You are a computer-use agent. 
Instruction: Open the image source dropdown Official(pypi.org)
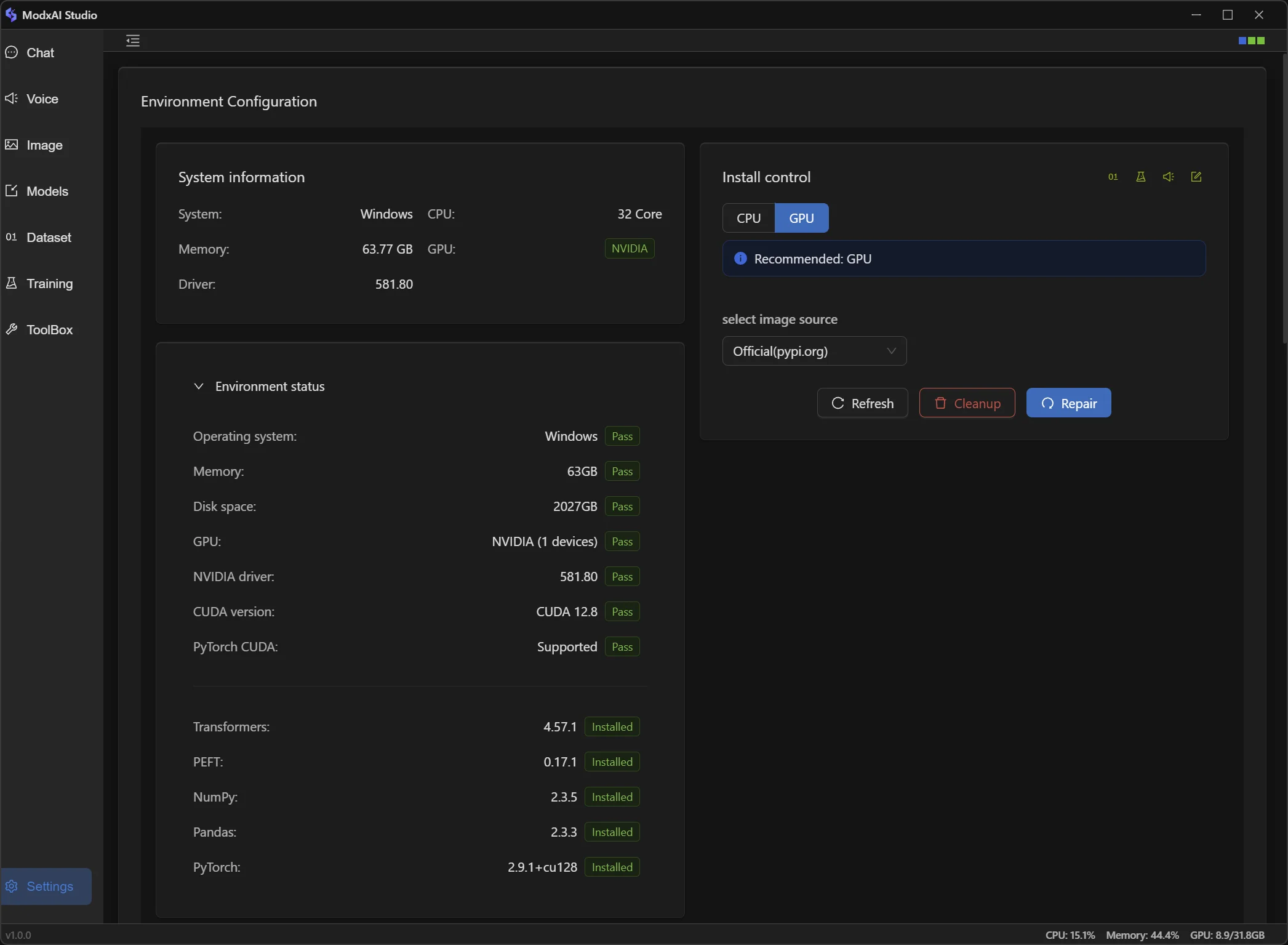[x=814, y=351]
